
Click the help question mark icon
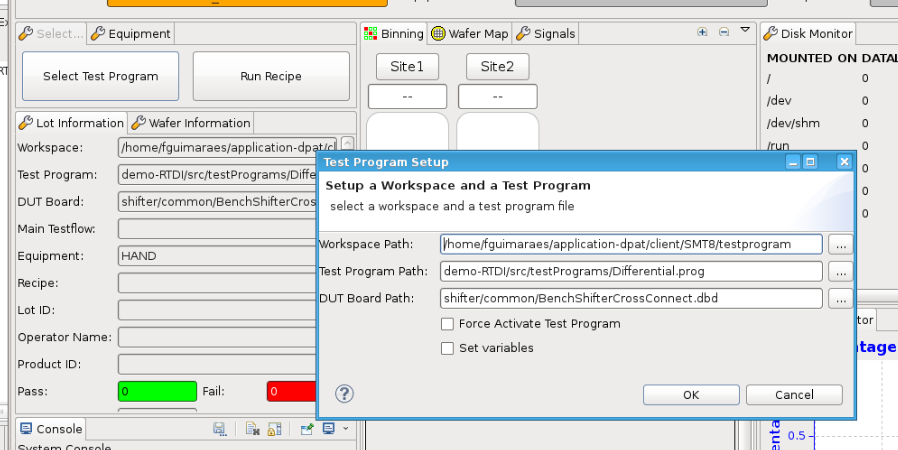click(344, 394)
